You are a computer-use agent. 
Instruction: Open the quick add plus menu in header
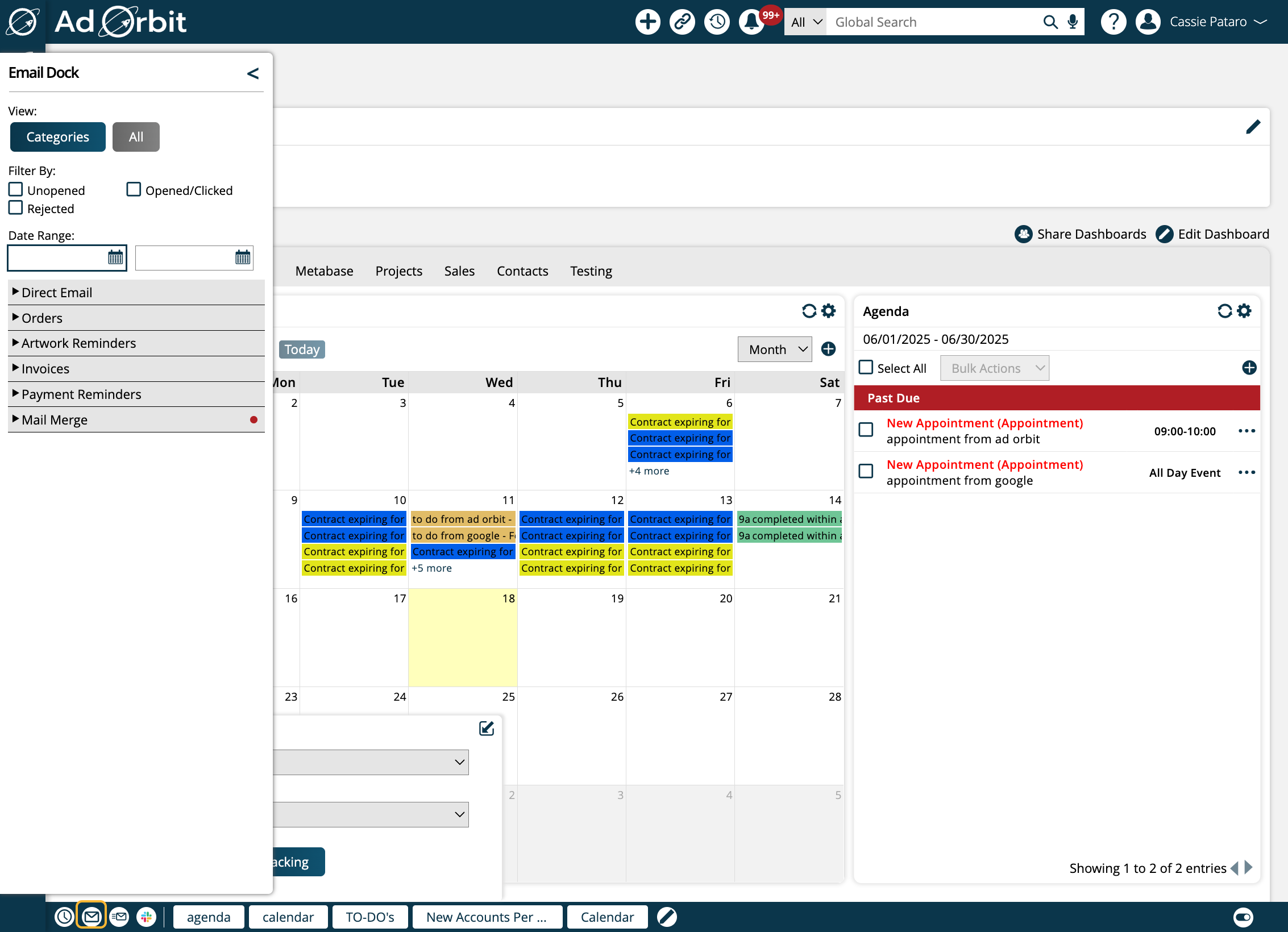[647, 22]
